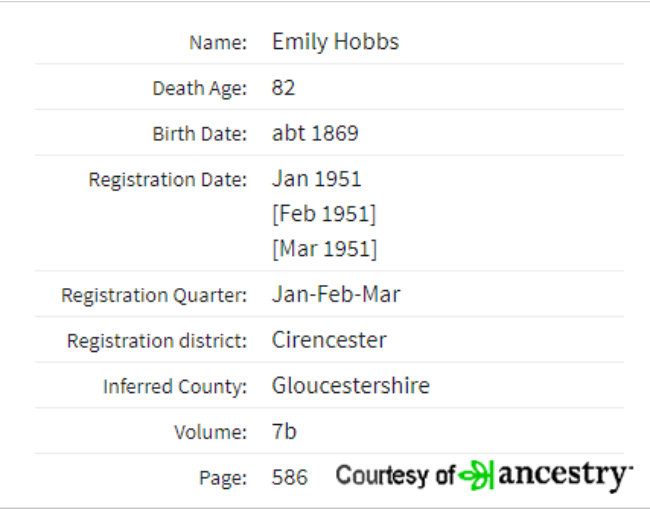Click the Registration district label
The width and height of the screenshot is (650, 509).
pyautogui.click(x=157, y=341)
